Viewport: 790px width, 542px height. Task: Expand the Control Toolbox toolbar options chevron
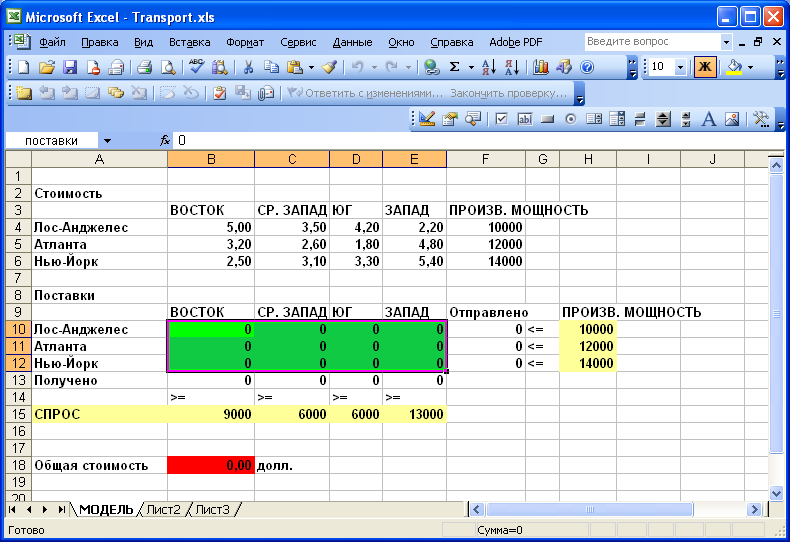780,120
